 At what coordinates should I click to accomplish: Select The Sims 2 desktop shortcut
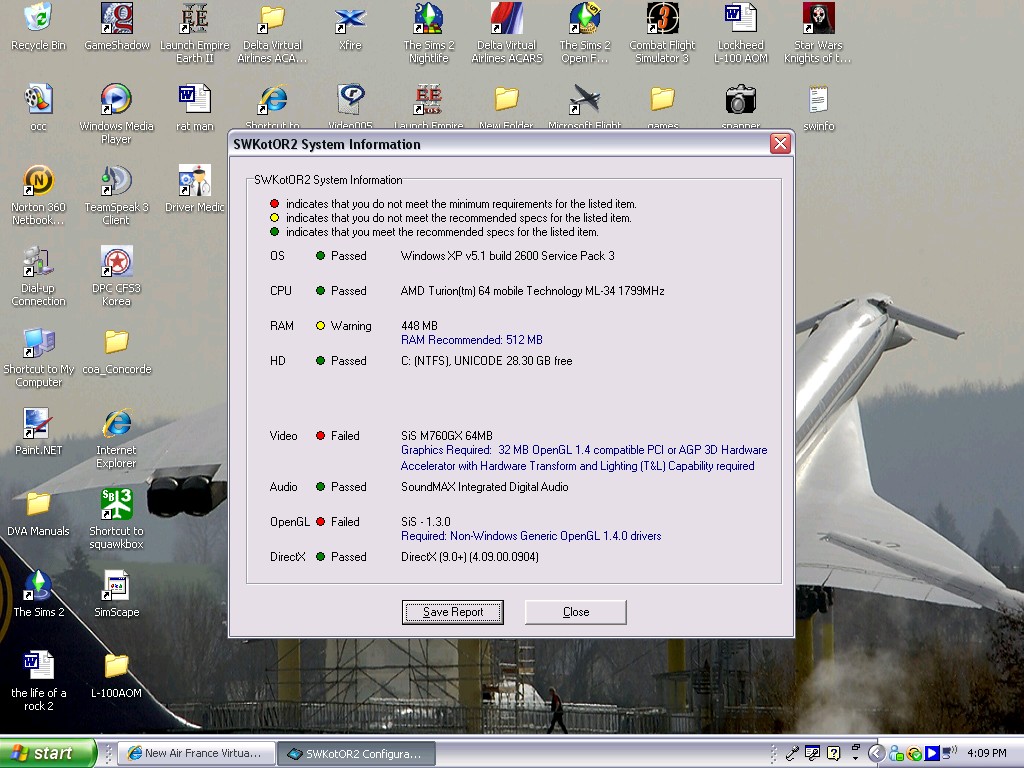38,593
